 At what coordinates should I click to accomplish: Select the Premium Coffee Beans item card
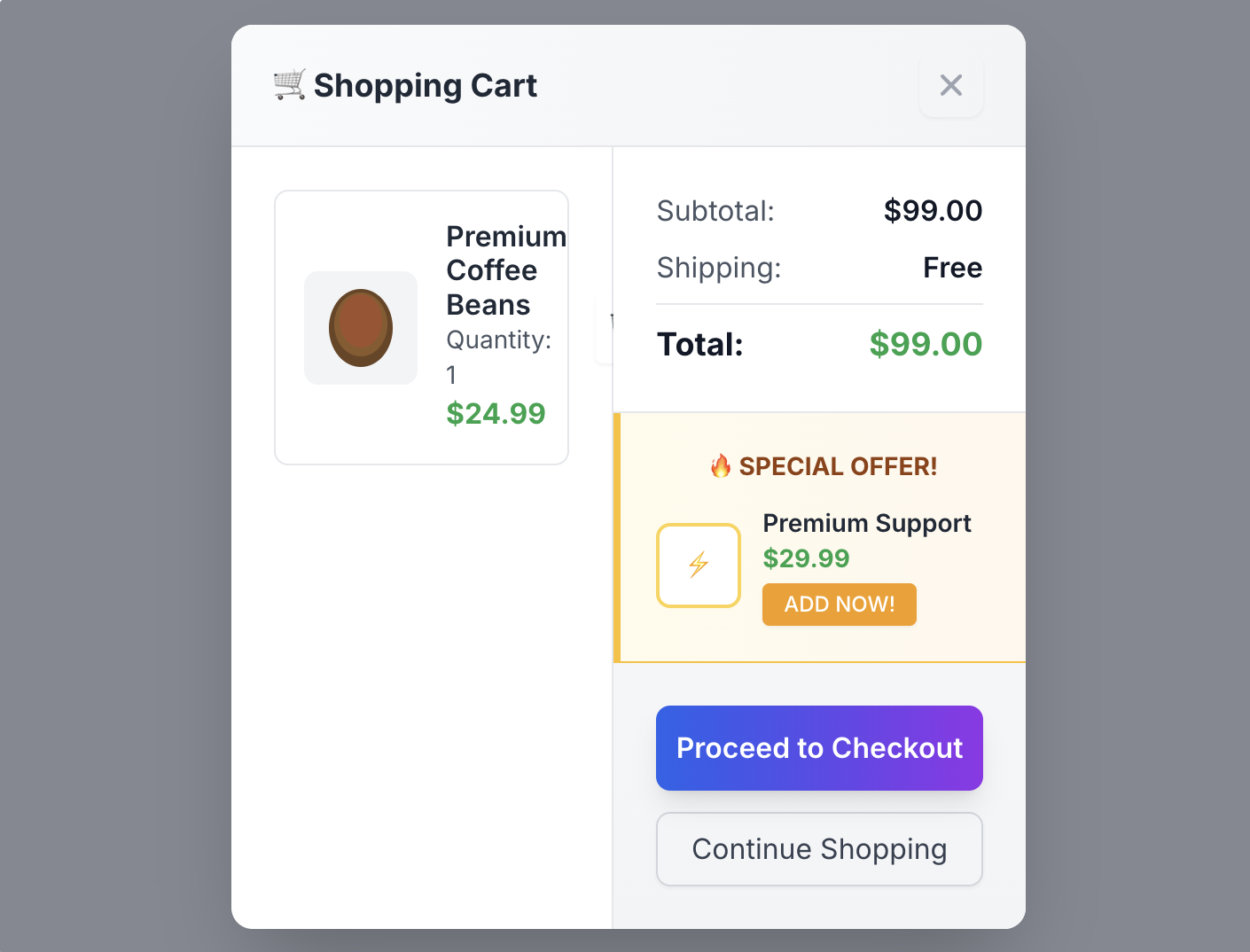pyautogui.click(x=421, y=326)
